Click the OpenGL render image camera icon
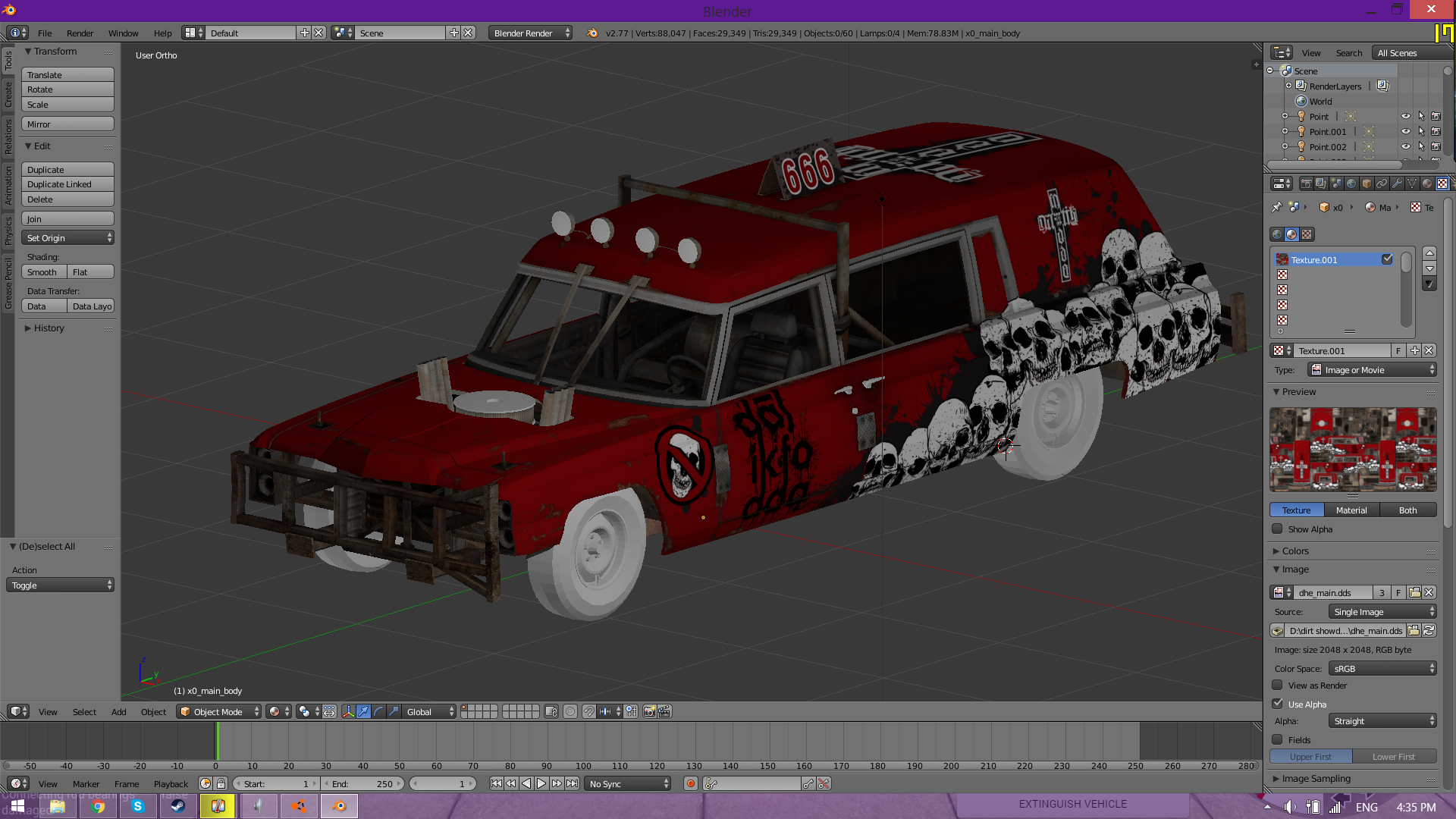Viewport: 1456px width, 819px height. click(649, 711)
